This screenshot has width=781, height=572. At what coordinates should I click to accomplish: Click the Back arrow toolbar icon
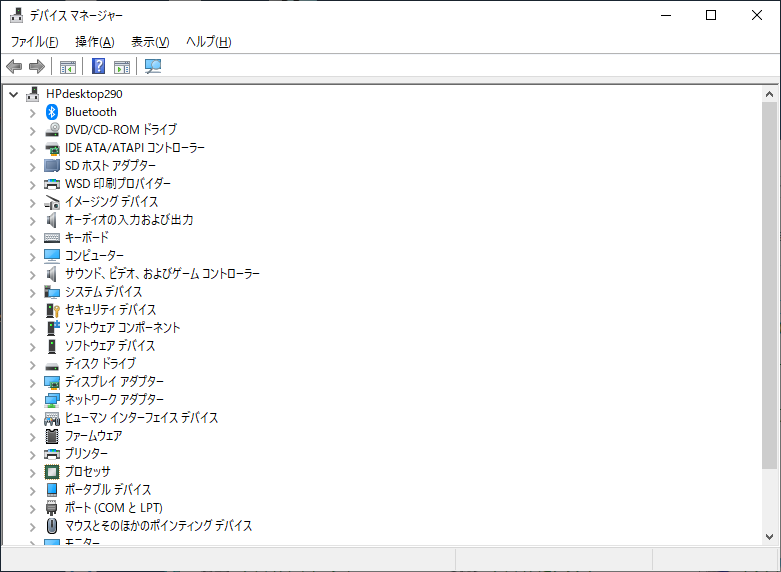(14, 66)
